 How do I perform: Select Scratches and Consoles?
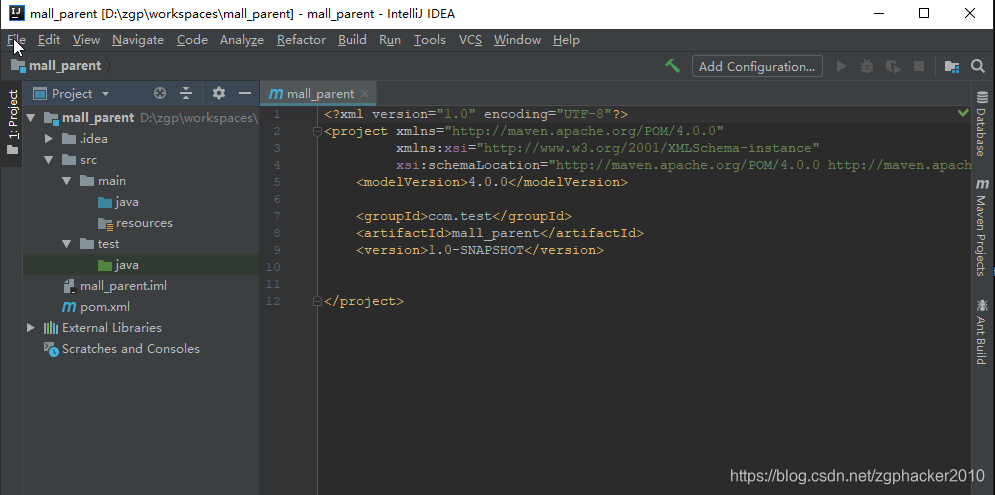(121, 348)
